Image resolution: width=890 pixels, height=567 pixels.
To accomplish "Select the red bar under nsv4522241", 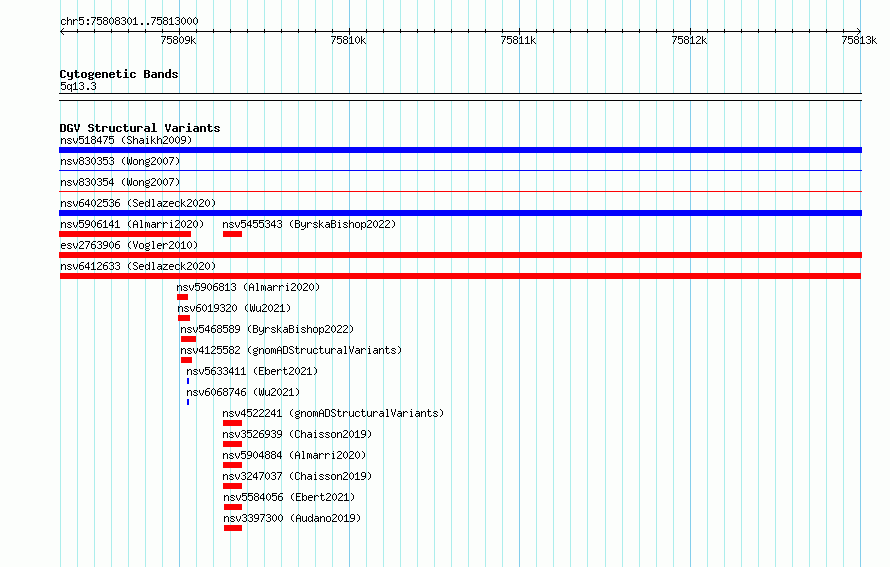I will coord(233,423).
